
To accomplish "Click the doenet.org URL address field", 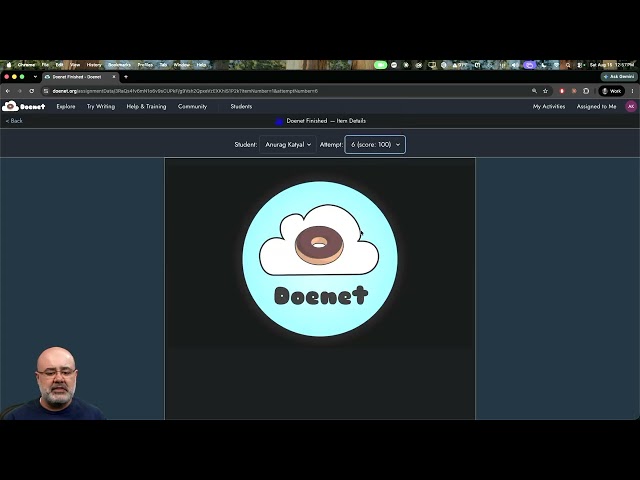I will click(x=286, y=91).
